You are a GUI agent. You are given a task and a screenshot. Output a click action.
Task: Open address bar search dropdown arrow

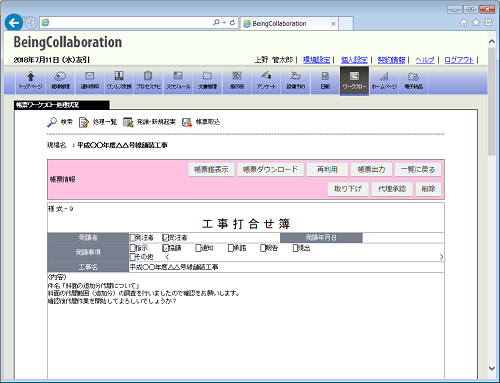224,22
